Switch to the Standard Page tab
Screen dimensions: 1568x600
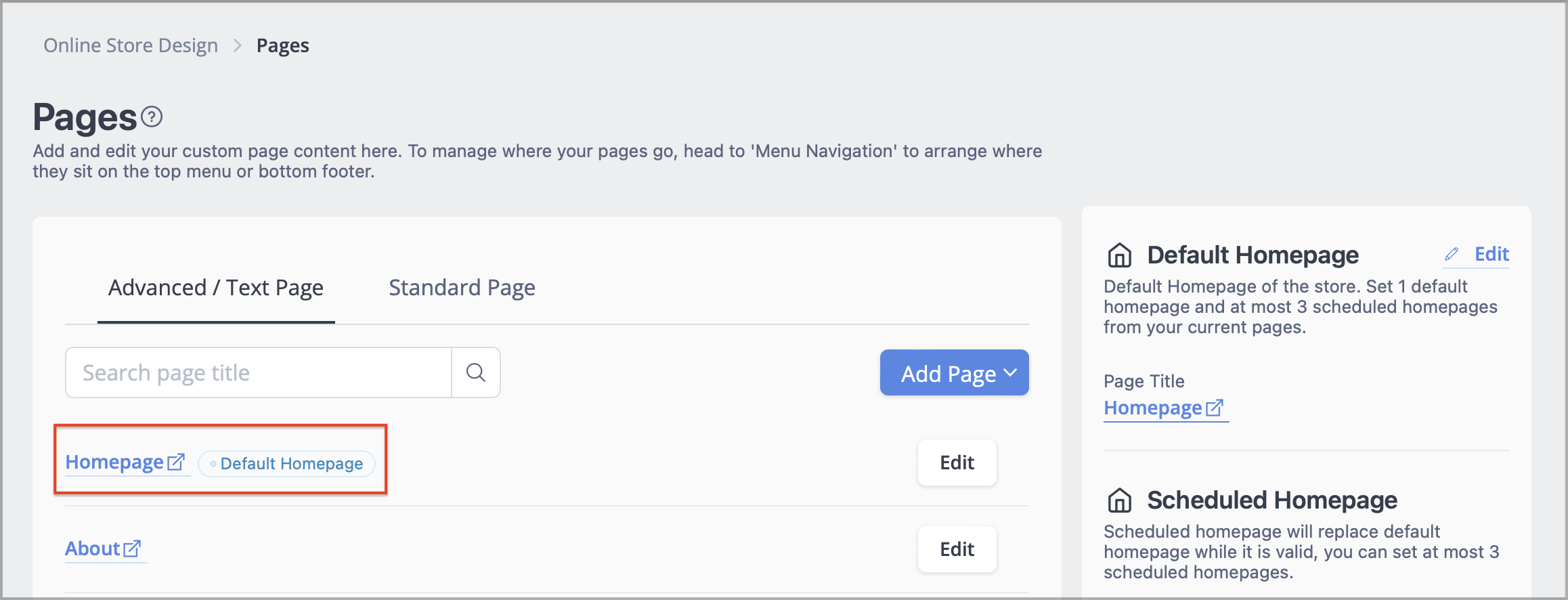[x=462, y=288]
